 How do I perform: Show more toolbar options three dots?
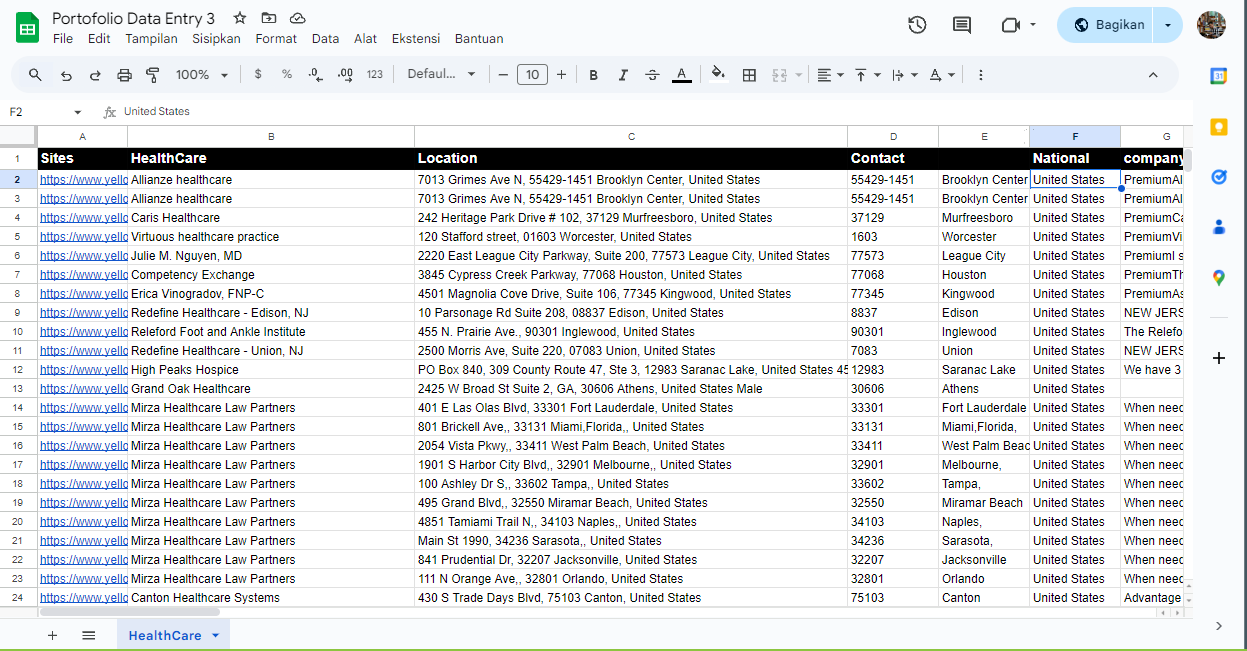tap(980, 75)
